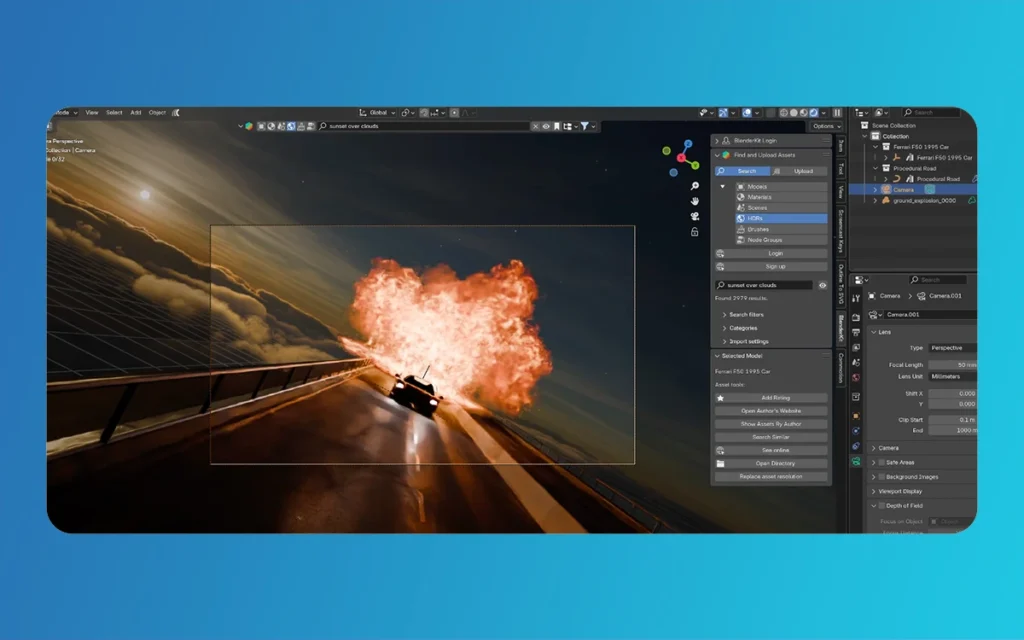Click the star icon on Add Rating
Image resolution: width=1024 pixels, height=640 pixels.
(x=720, y=398)
